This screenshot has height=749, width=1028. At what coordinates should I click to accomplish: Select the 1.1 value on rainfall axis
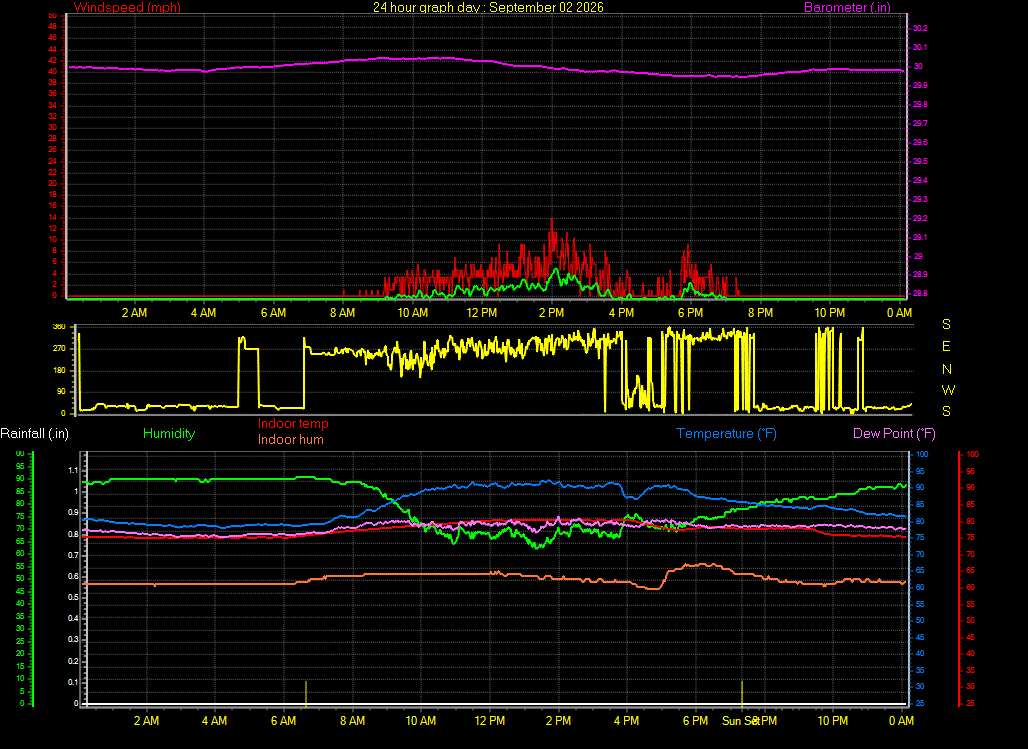click(x=73, y=470)
